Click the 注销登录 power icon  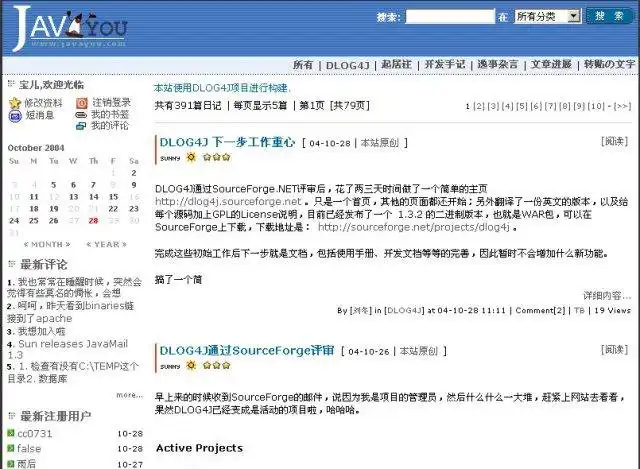pyautogui.click(x=82, y=102)
